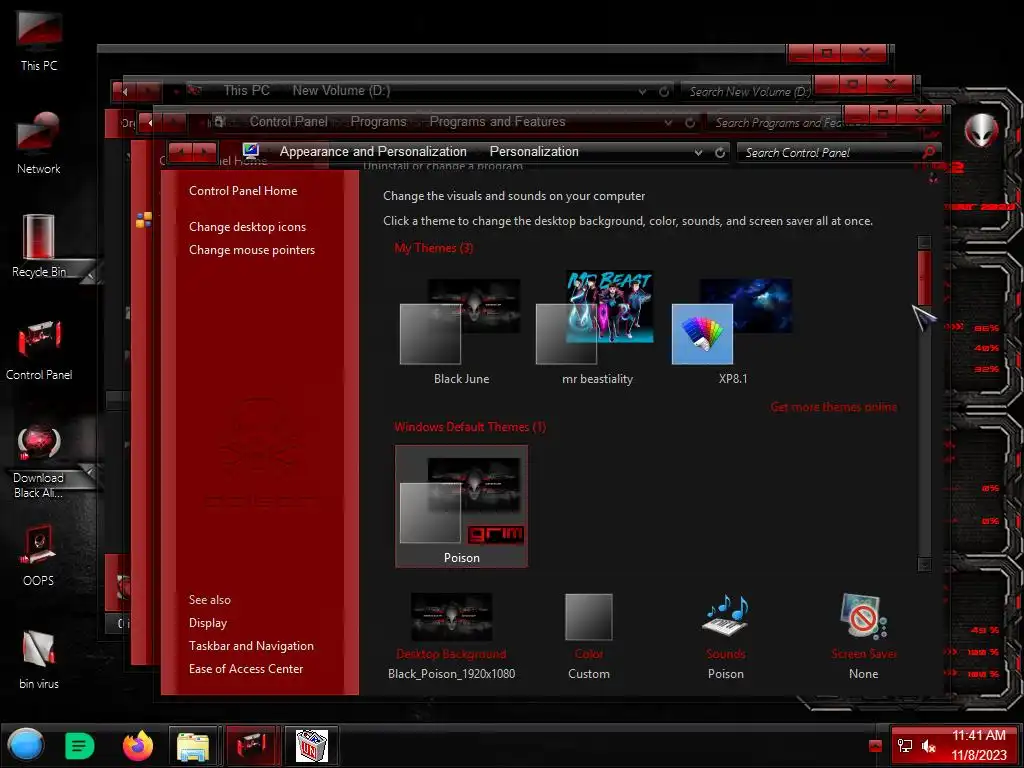
Task: Open the OOPS desktop icon
Action: pos(39,555)
